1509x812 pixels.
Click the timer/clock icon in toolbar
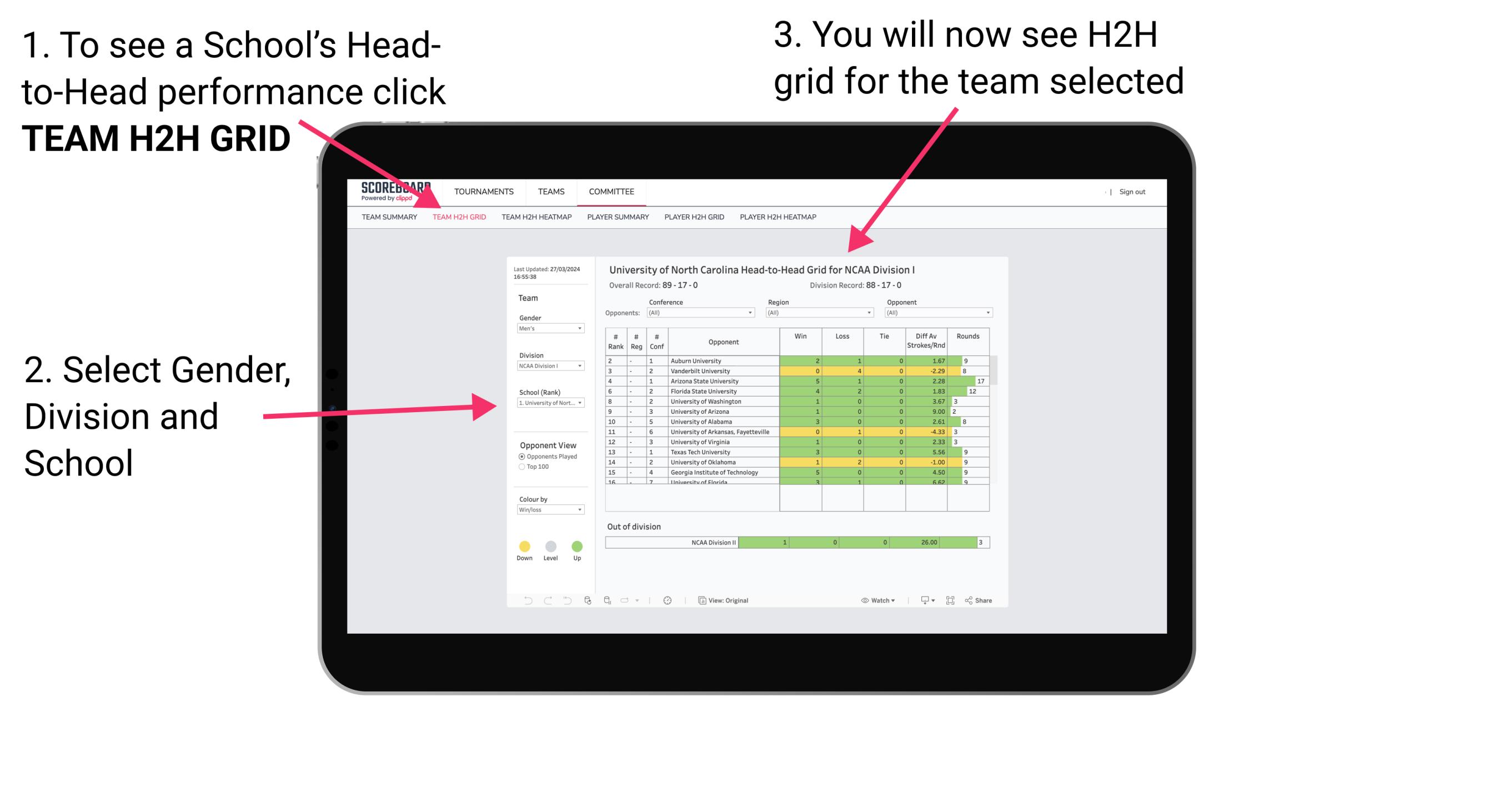(x=669, y=601)
